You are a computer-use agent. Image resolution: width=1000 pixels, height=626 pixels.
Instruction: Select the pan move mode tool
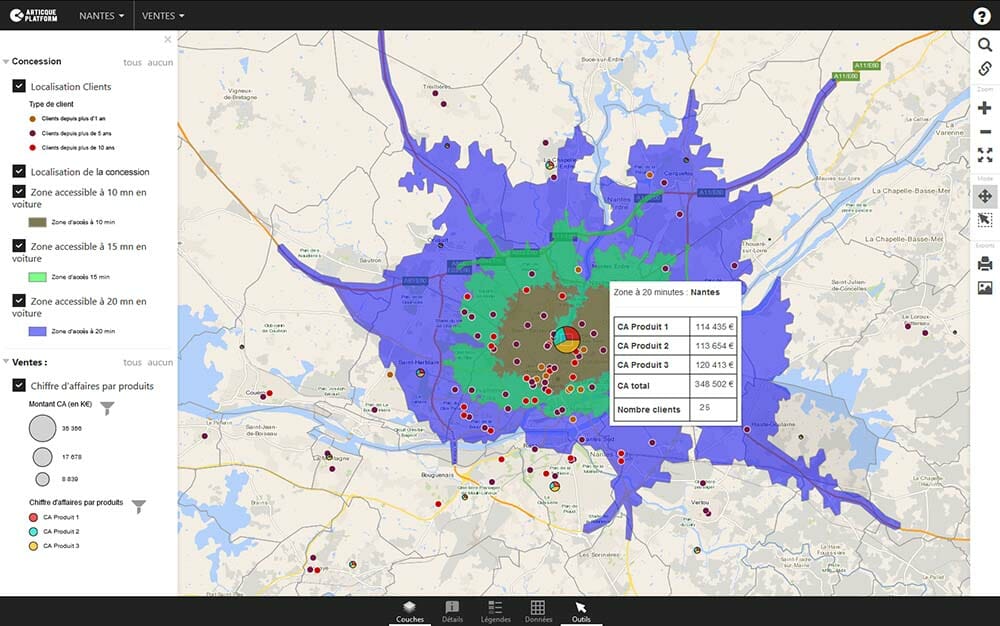(x=985, y=196)
